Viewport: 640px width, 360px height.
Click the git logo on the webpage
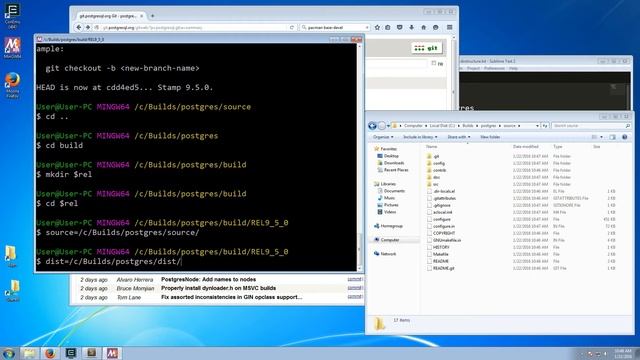(x=426, y=48)
